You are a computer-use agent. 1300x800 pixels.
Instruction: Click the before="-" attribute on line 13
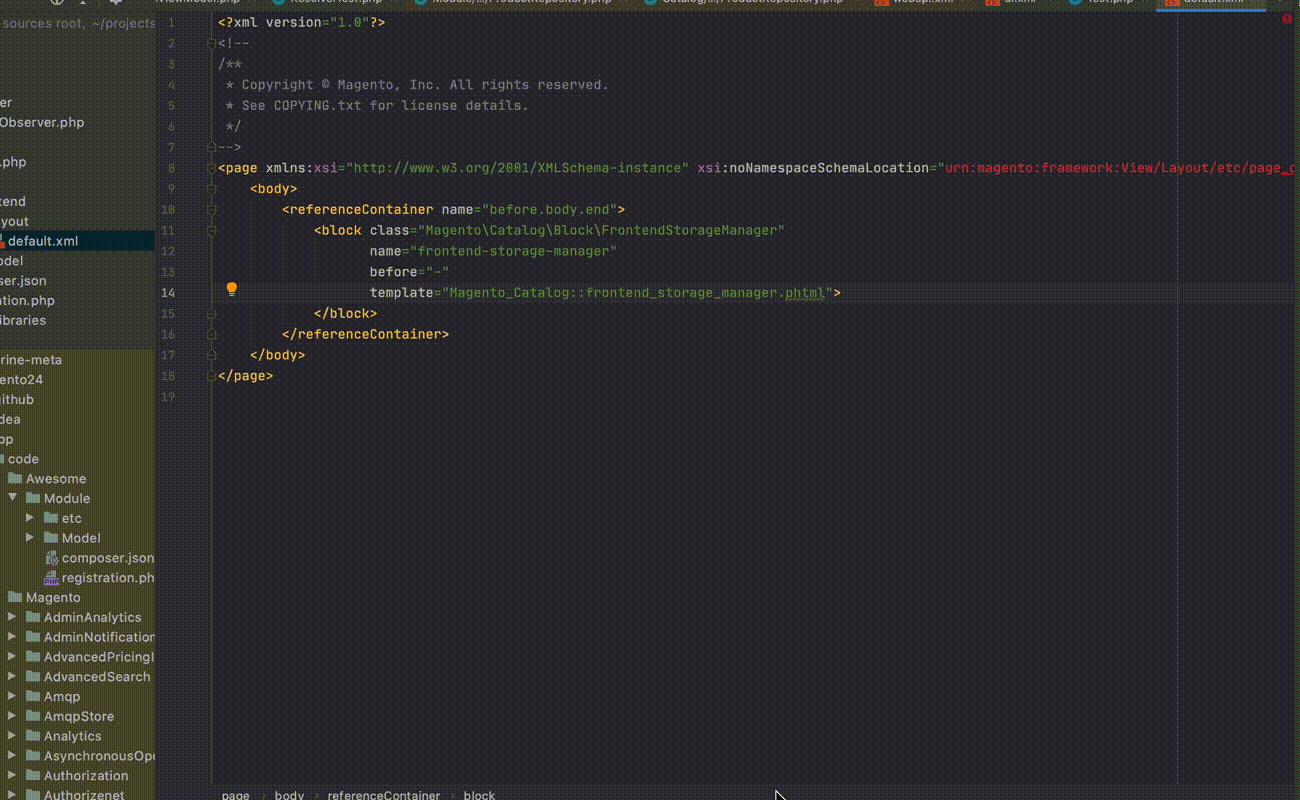[409, 272]
